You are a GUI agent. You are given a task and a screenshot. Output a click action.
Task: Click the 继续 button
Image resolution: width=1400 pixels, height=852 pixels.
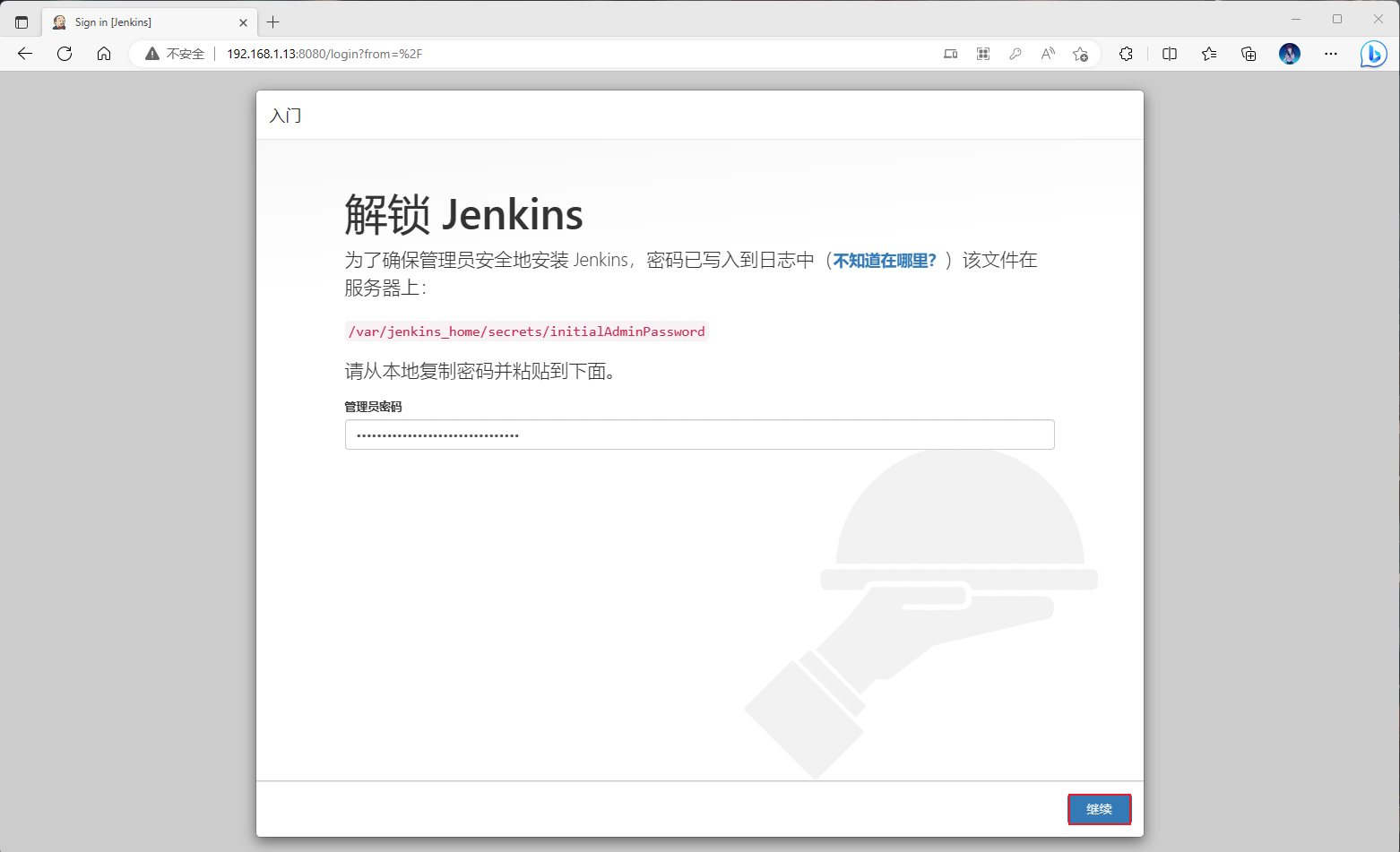(1099, 809)
